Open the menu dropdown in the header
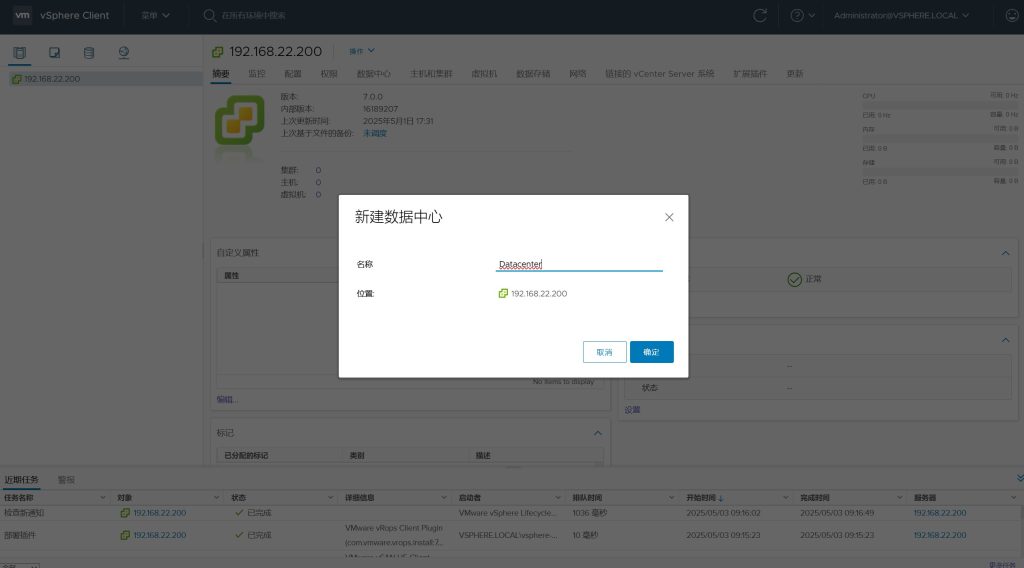 click(155, 15)
